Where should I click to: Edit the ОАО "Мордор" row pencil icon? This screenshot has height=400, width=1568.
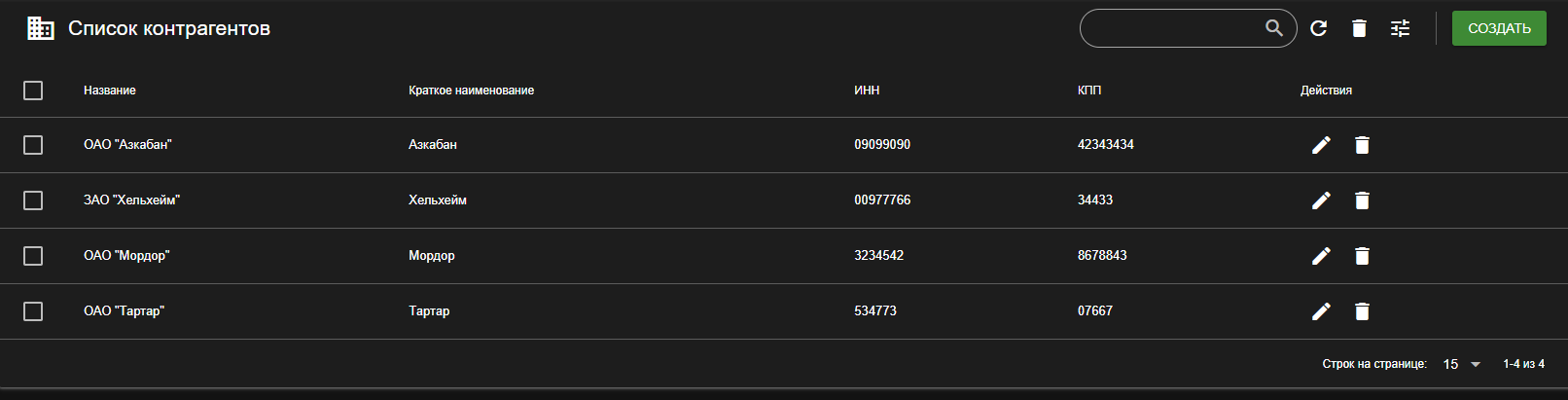(x=1321, y=256)
